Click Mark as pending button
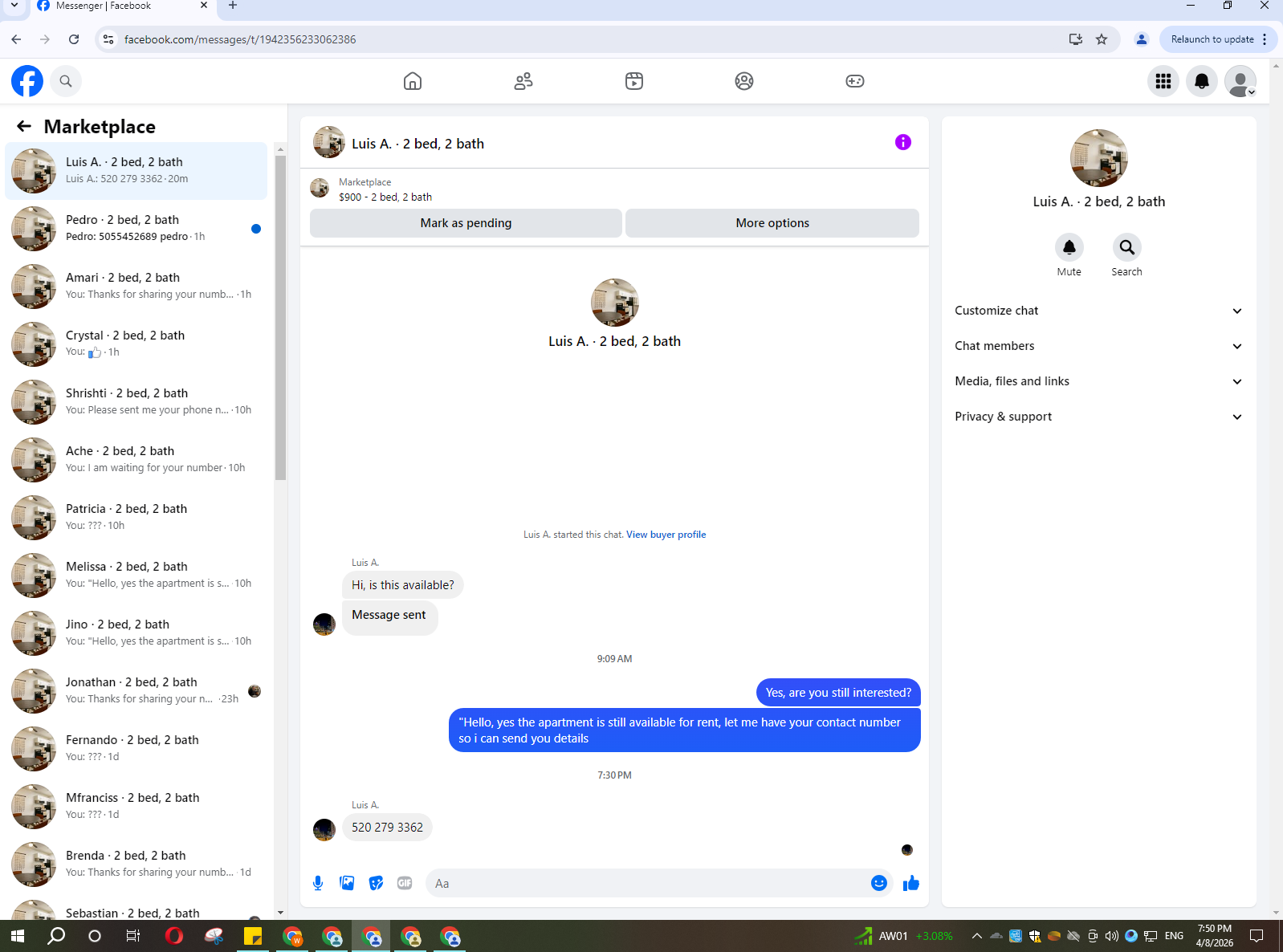Screen dimensions: 1283x952 466,223
